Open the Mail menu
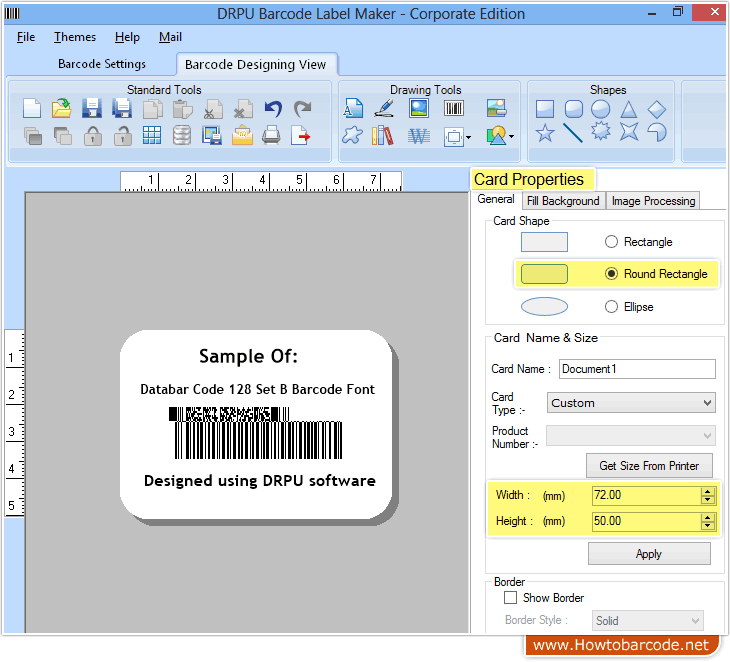 click(x=170, y=37)
